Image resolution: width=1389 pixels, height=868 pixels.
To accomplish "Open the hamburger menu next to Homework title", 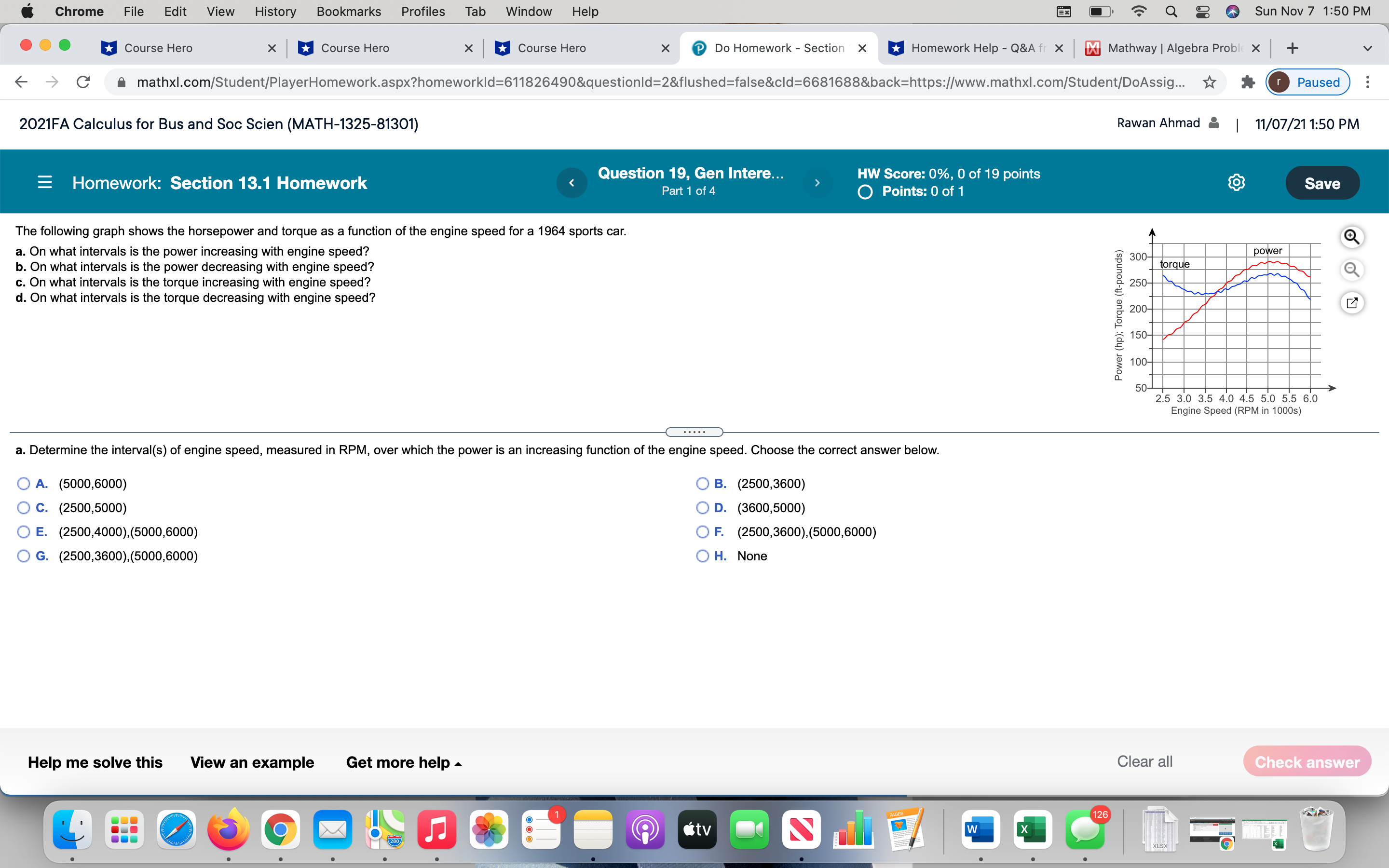I will (45, 182).
